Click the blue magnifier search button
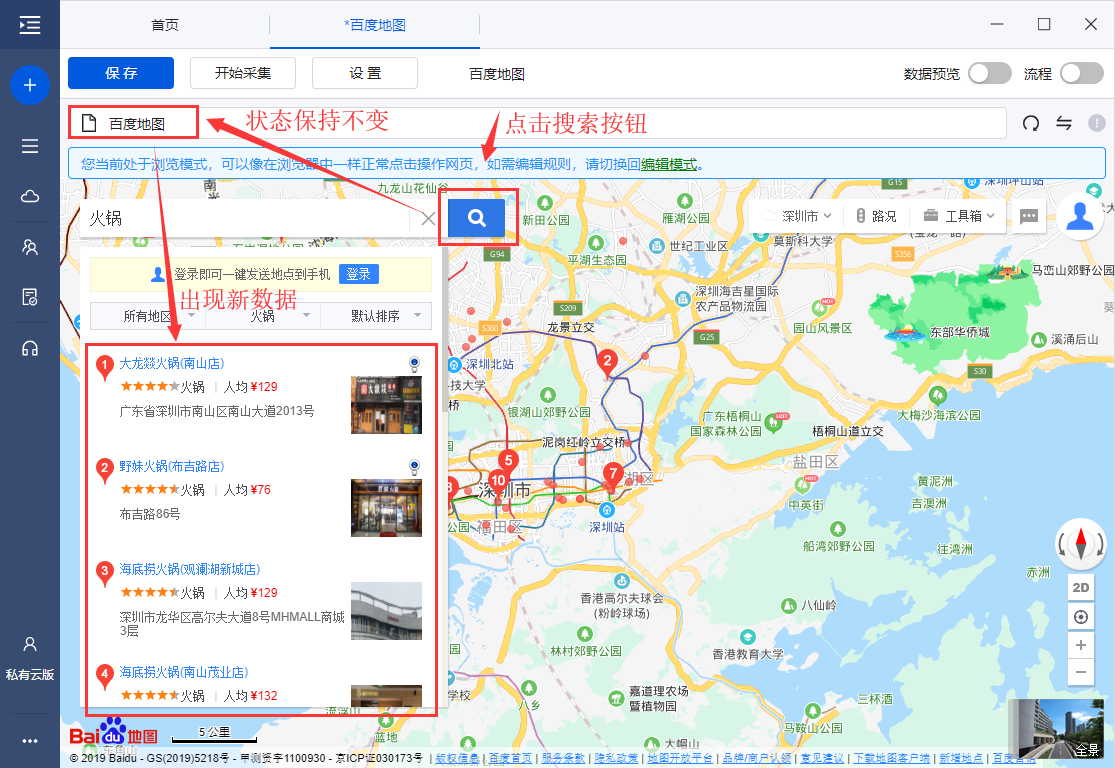 [x=476, y=218]
